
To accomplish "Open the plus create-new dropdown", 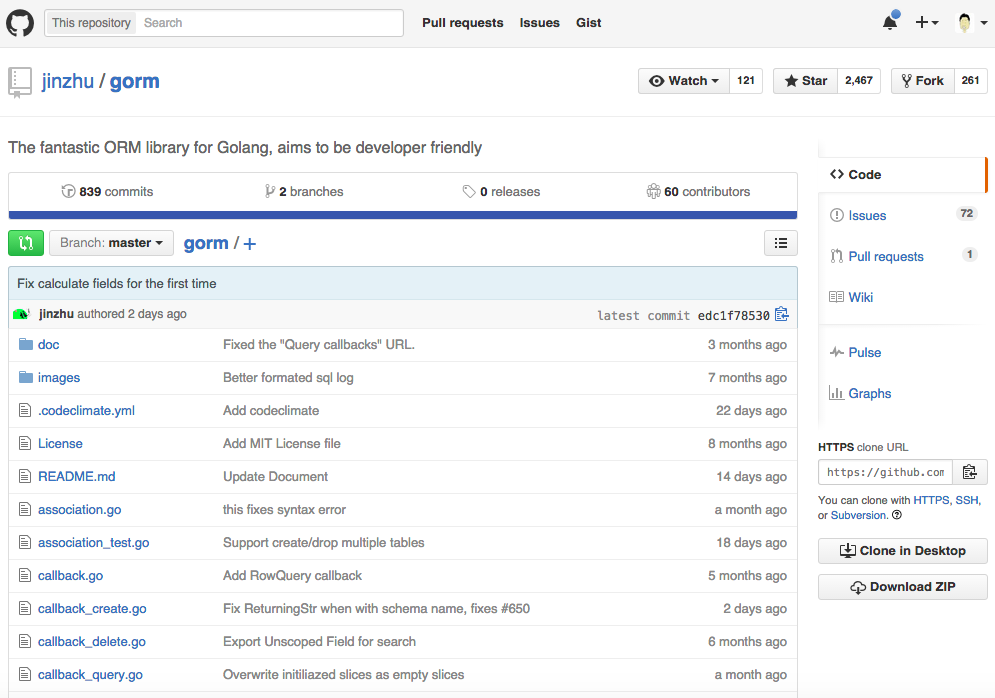I will pyautogui.click(x=926, y=23).
